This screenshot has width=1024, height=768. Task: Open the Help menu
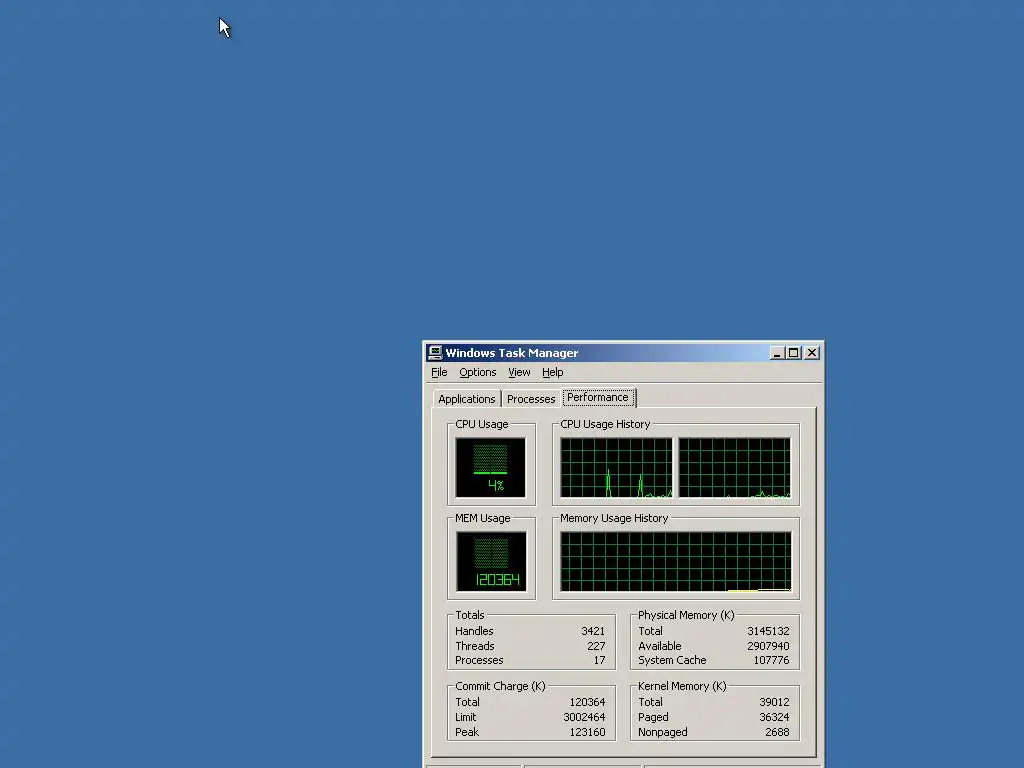(552, 372)
